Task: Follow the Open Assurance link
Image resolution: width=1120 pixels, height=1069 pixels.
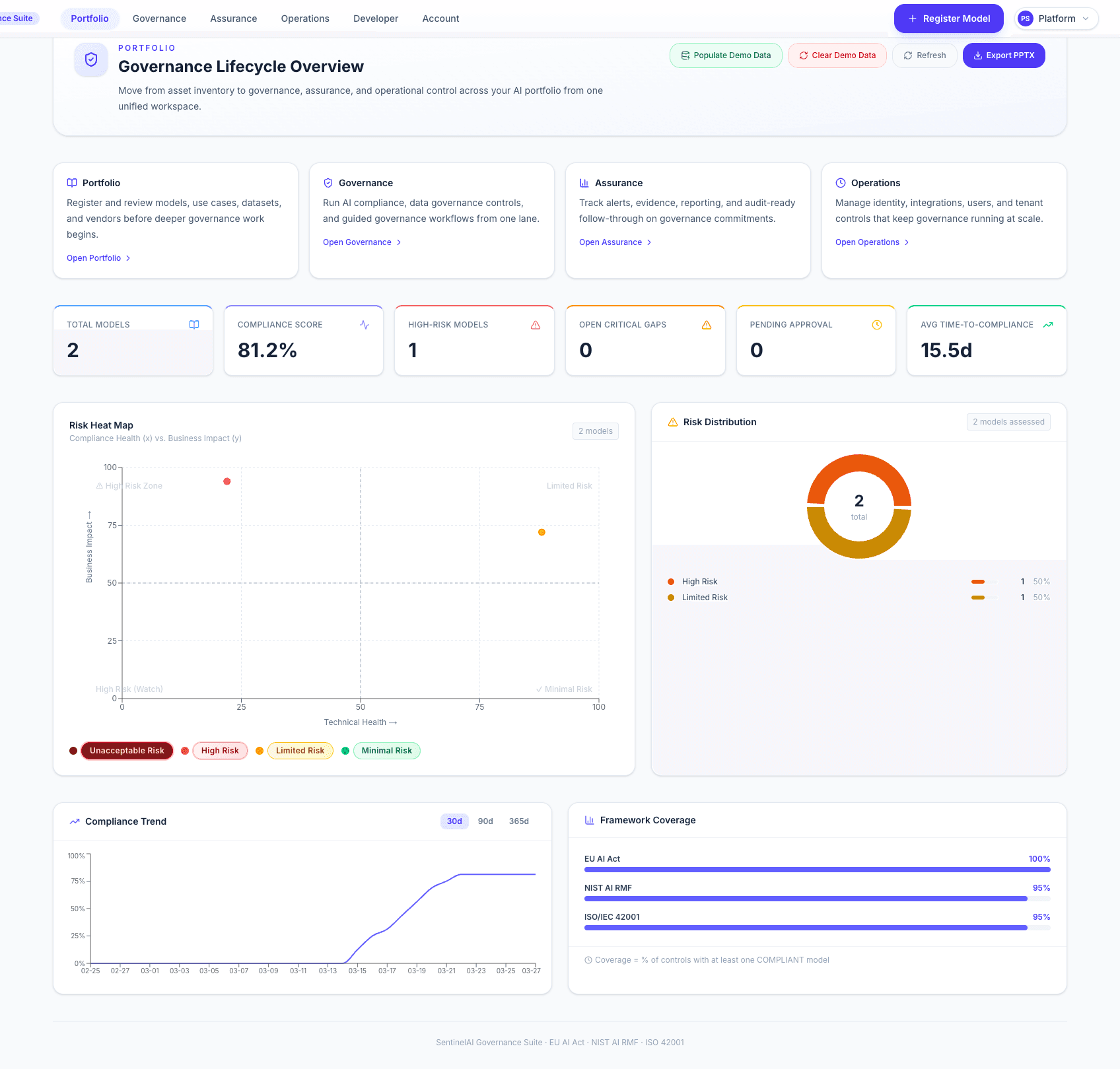Action: coord(615,242)
